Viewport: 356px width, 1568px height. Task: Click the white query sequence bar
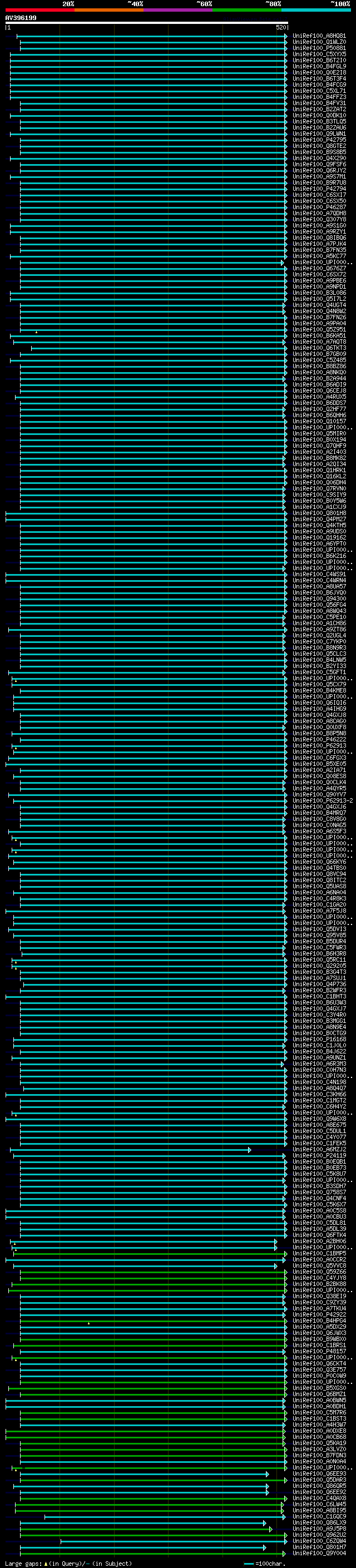pos(147,22)
